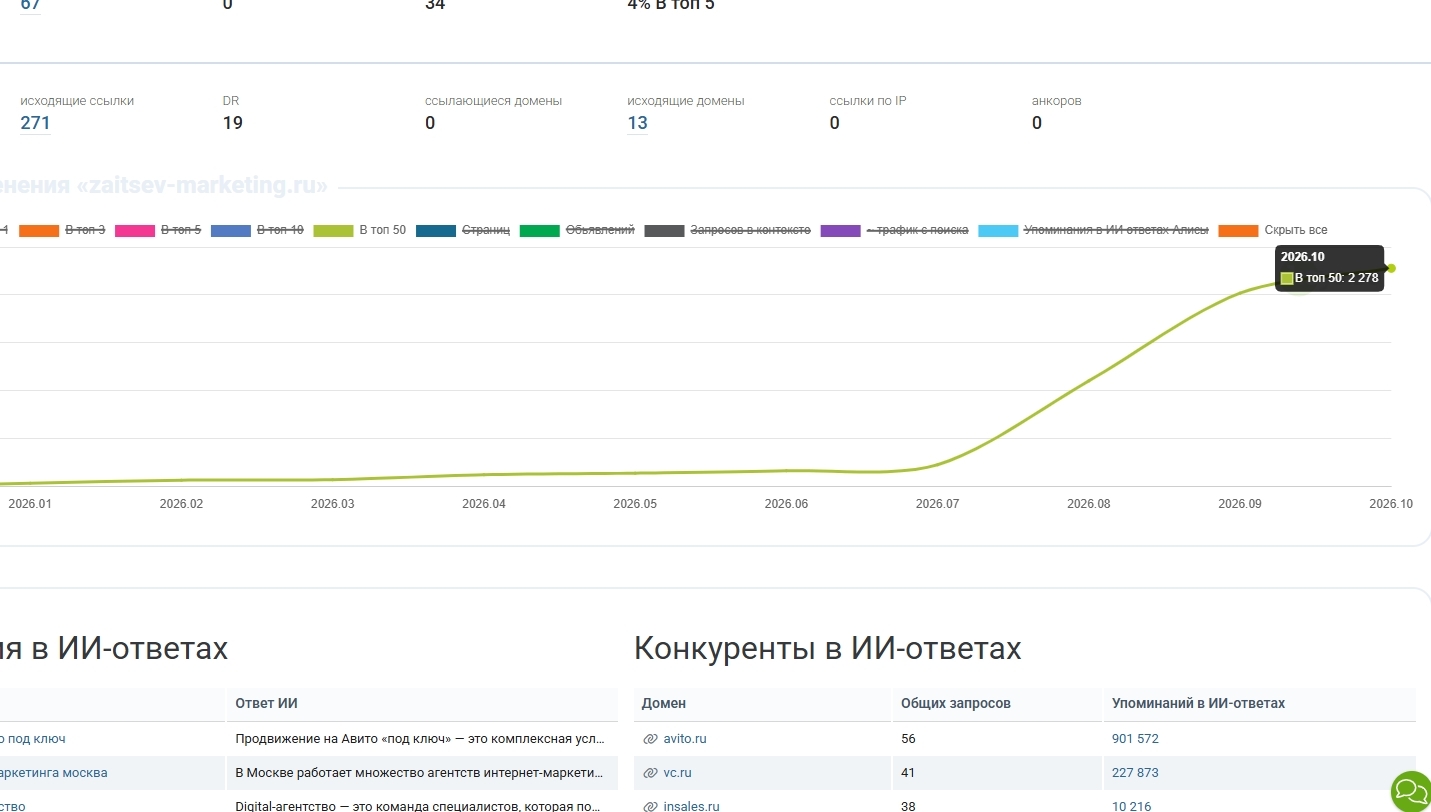Hide the "В топ 50" series in the legend
This screenshot has height=812, width=1431.
[360, 231]
